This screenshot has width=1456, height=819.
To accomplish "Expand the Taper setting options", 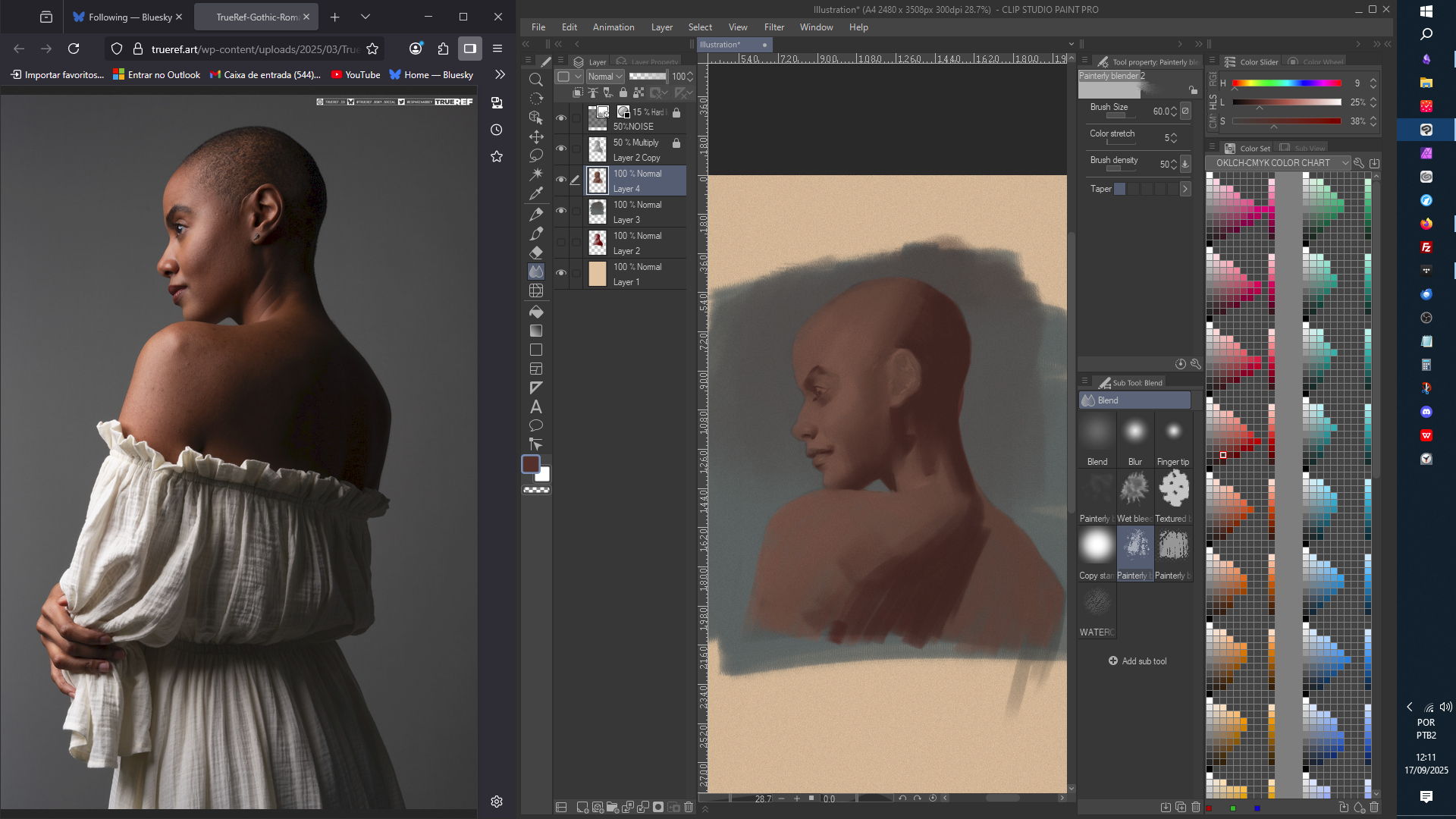I will tap(1185, 189).
